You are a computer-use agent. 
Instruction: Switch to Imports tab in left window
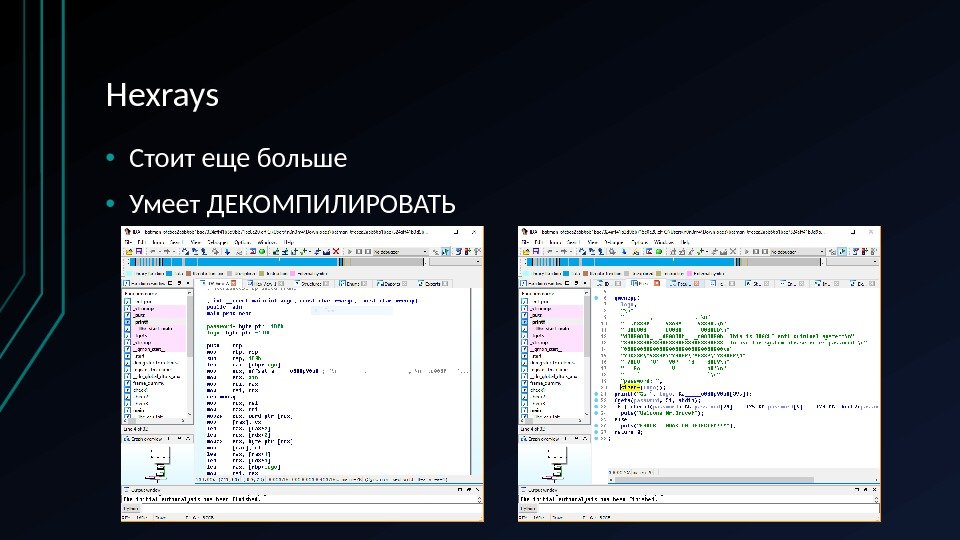point(392,283)
